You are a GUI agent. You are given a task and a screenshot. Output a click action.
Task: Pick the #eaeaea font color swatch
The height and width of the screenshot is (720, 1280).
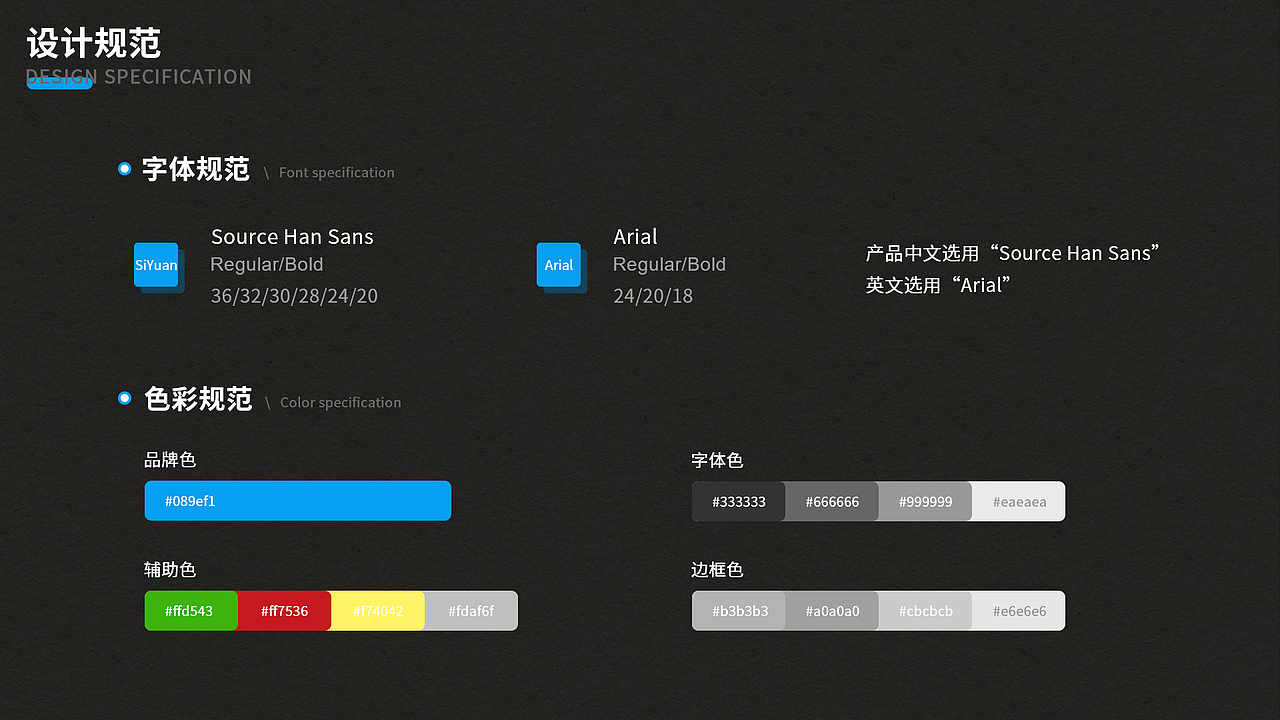[x=1019, y=502]
